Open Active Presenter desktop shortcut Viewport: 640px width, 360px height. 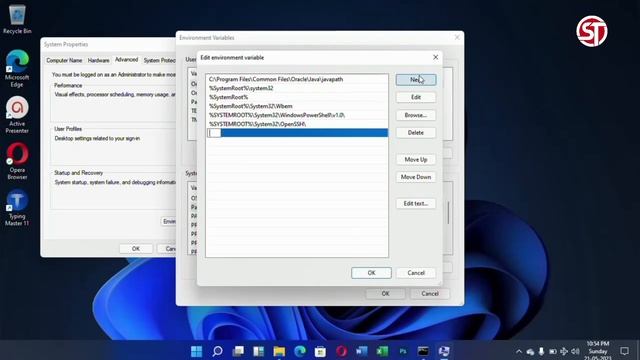coord(17,115)
